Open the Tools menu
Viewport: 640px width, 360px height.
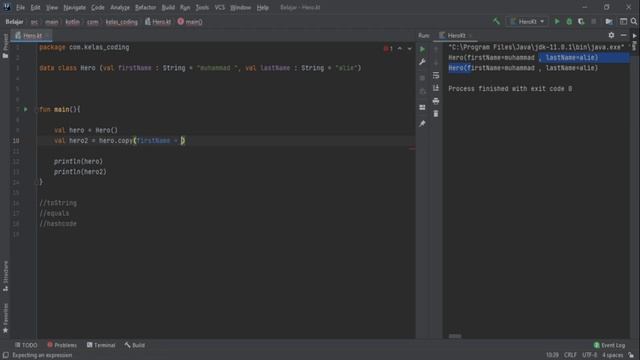click(202, 7)
